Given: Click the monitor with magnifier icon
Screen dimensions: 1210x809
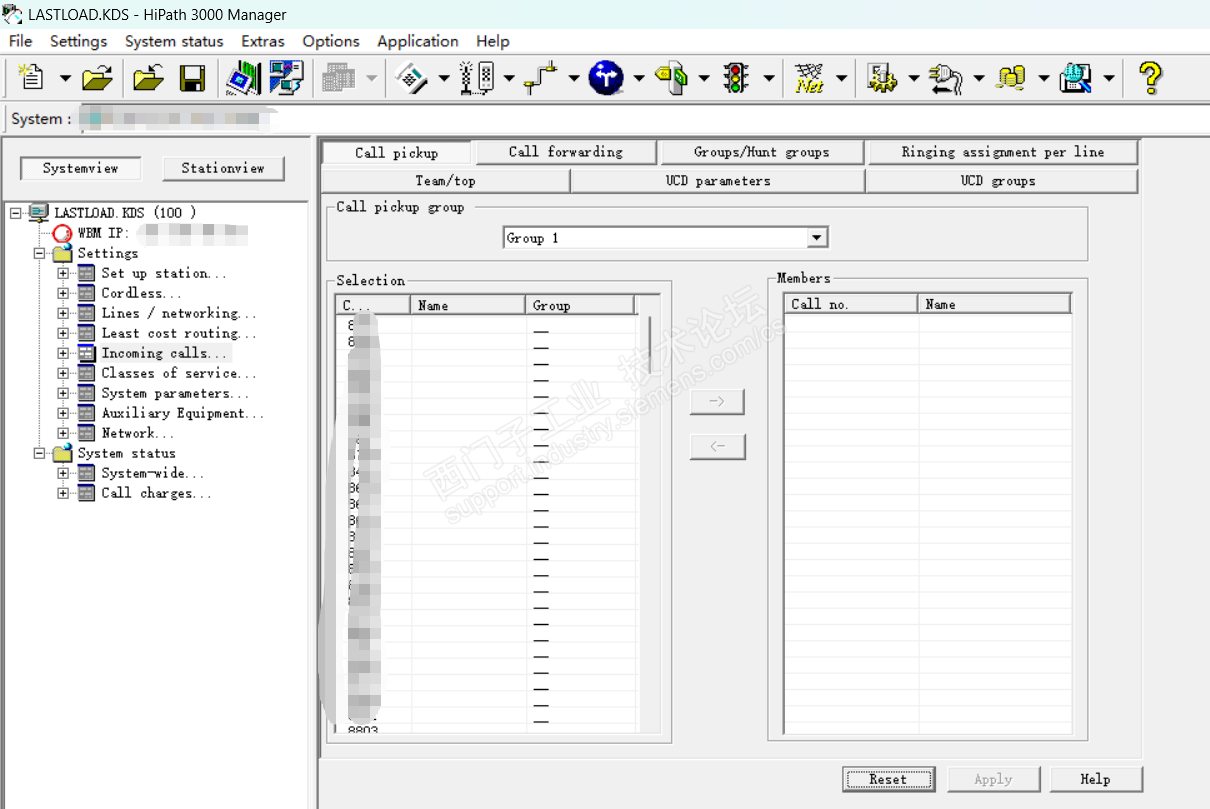Looking at the screenshot, I should click(x=1077, y=77).
